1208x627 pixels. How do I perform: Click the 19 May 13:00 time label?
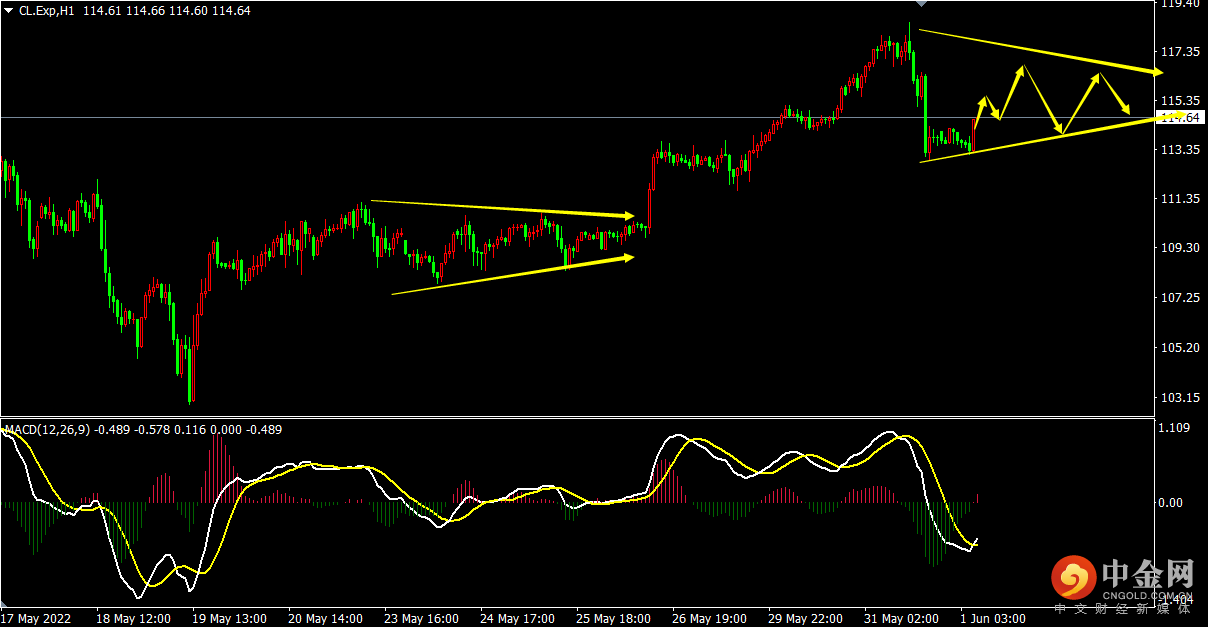click(x=229, y=619)
